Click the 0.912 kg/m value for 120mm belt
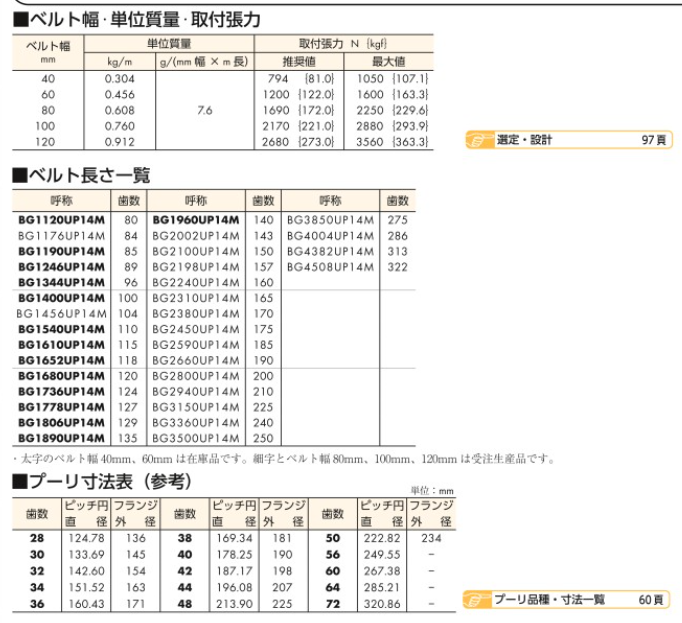 pos(120,142)
